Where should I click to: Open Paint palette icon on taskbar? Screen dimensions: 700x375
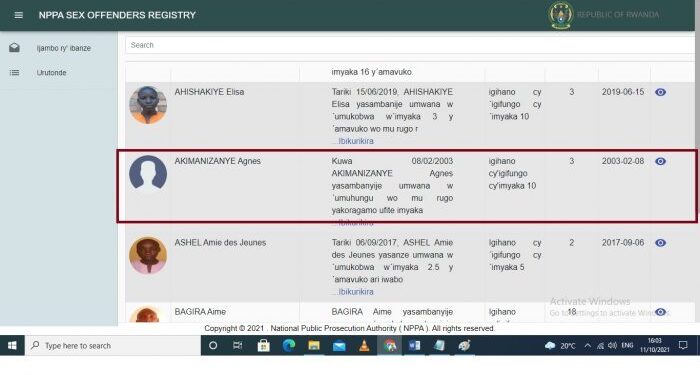coord(464,346)
